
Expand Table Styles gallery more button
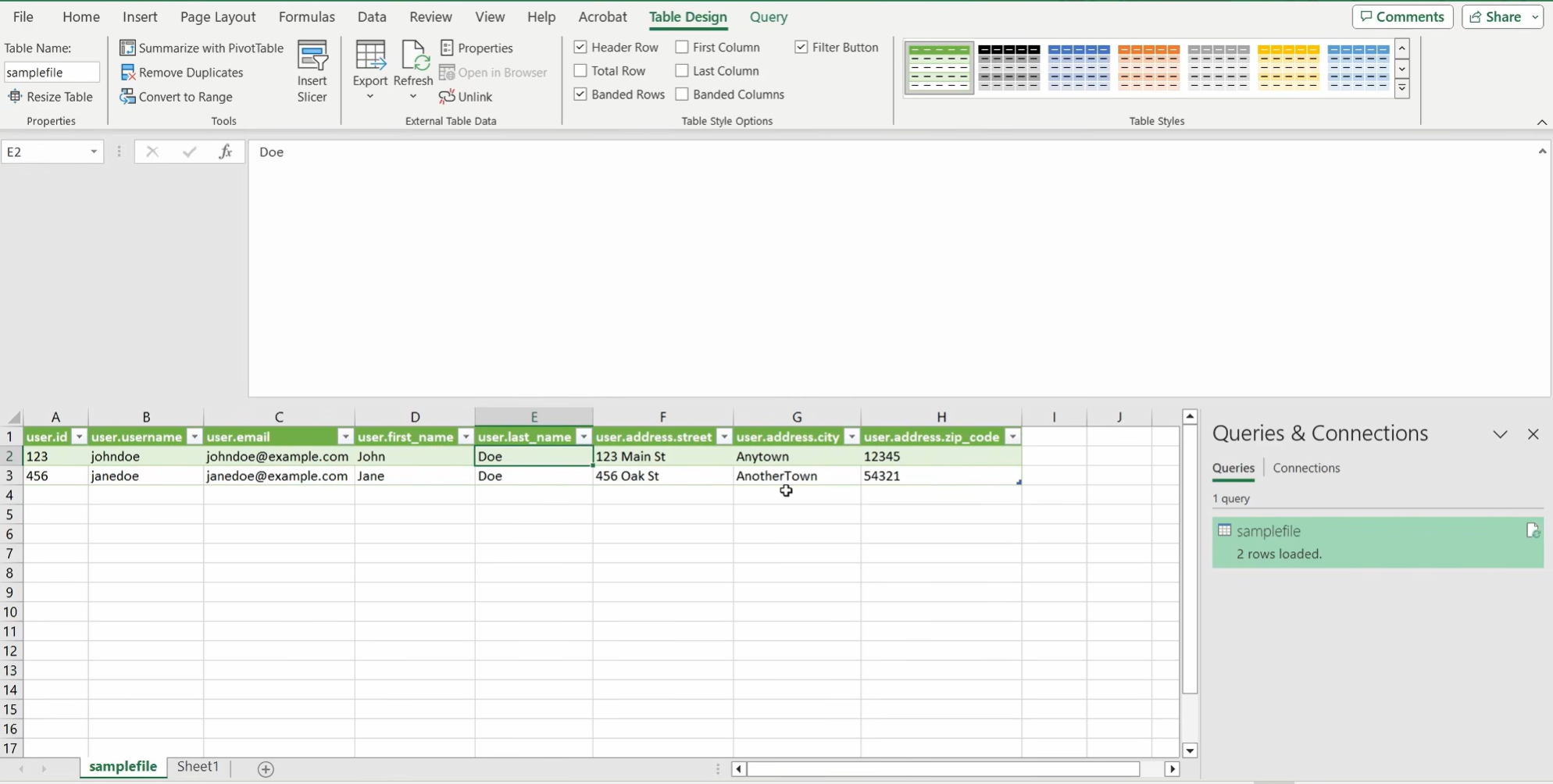(x=1402, y=88)
